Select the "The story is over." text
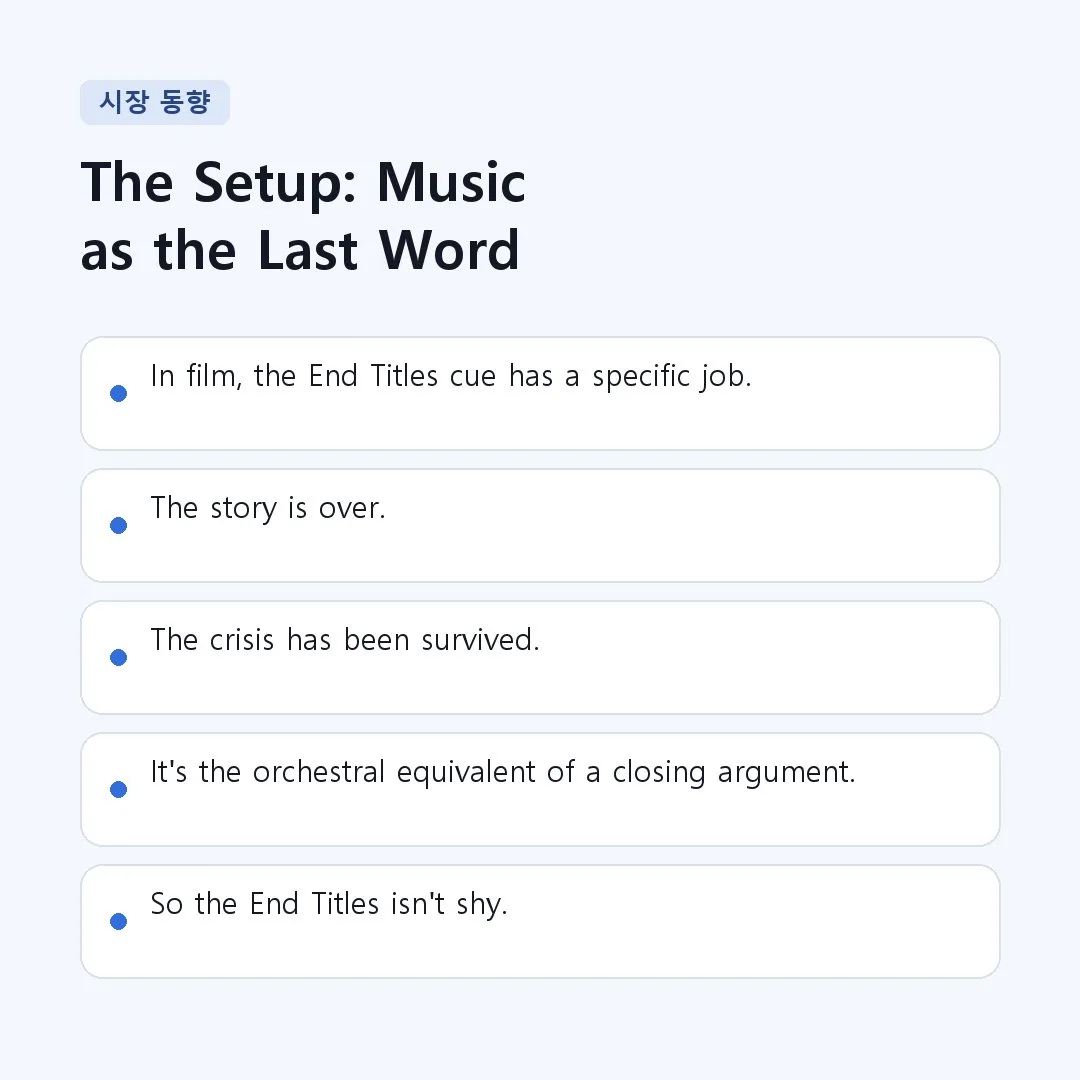Screen dimensions: 1080x1080 click(268, 508)
